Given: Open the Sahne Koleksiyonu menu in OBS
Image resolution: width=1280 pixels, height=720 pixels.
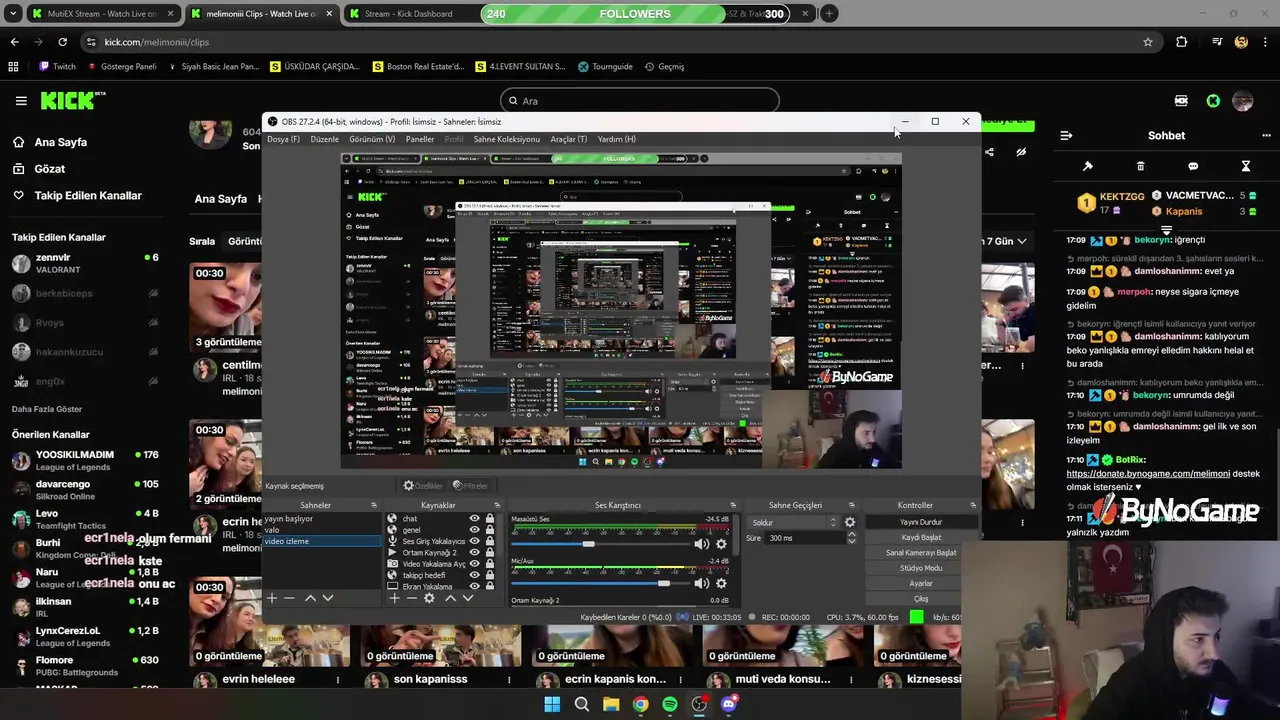Looking at the screenshot, I should coord(506,139).
